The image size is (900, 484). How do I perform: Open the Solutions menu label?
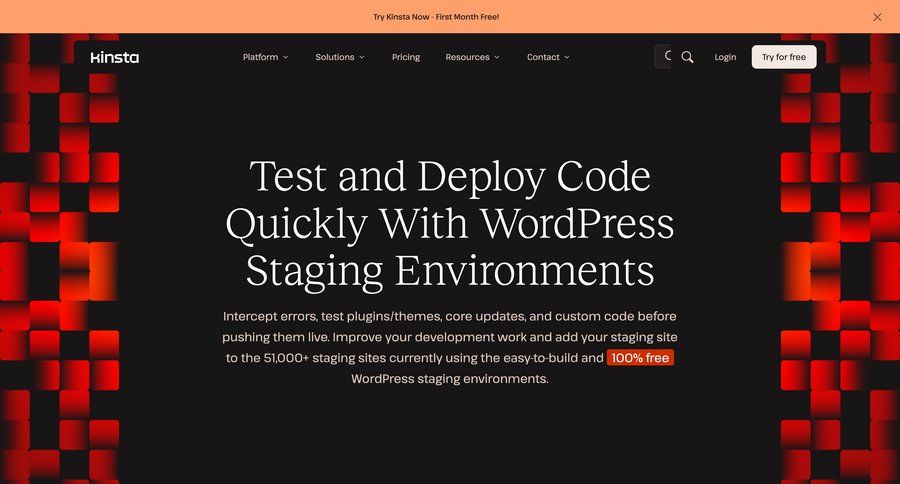tap(335, 57)
